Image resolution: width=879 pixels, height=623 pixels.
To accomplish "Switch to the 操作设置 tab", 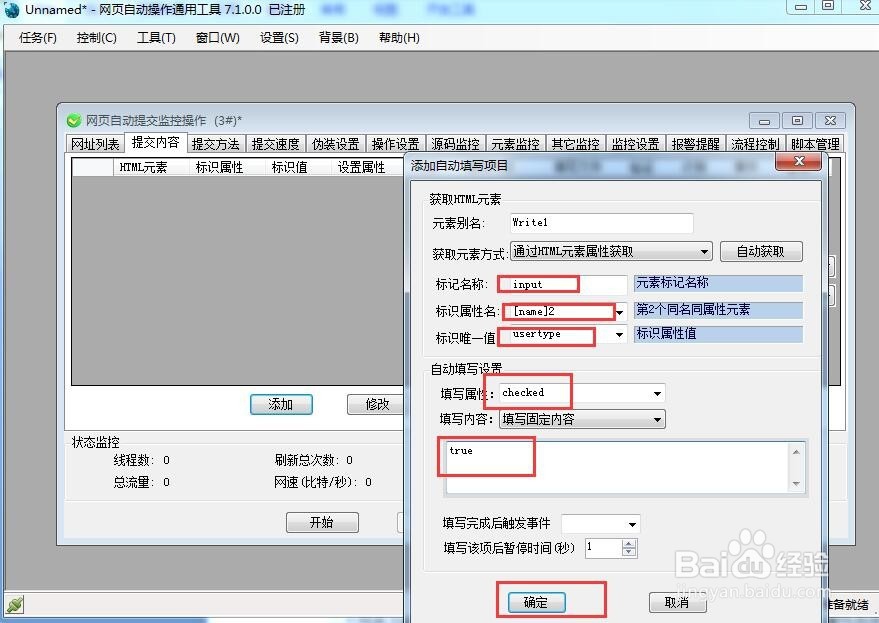I will 395,144.
